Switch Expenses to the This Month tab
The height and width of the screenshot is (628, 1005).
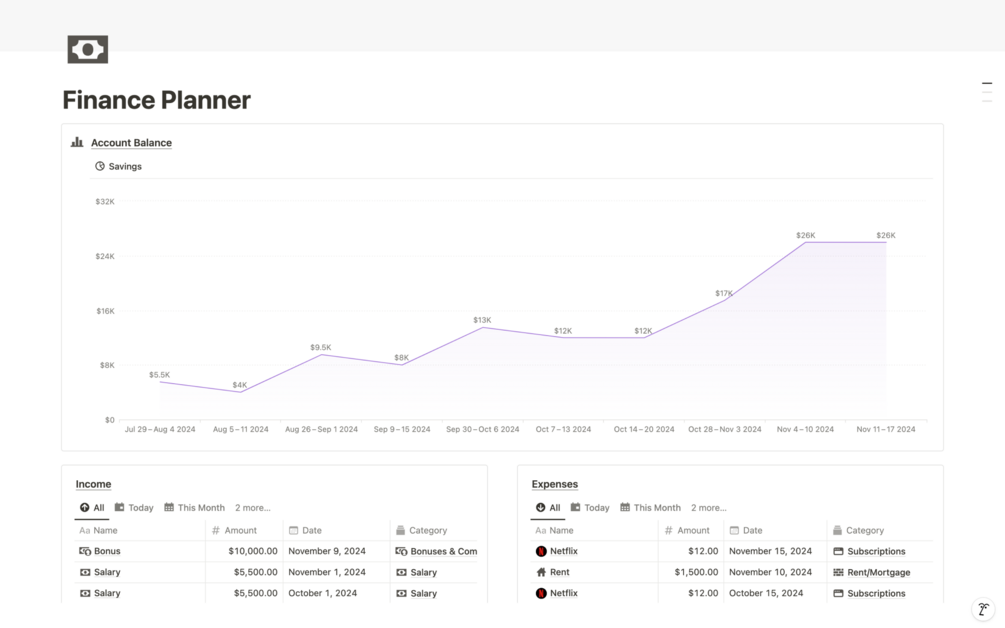tap(651, 508)
